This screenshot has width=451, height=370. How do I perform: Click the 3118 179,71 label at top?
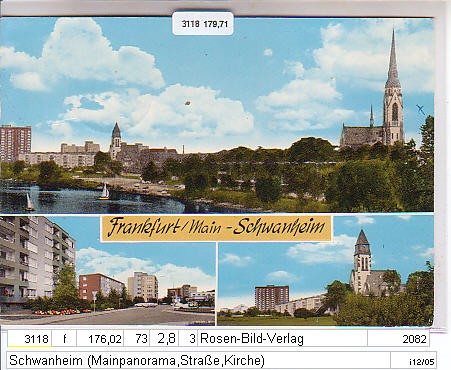[x=203, y=23]
